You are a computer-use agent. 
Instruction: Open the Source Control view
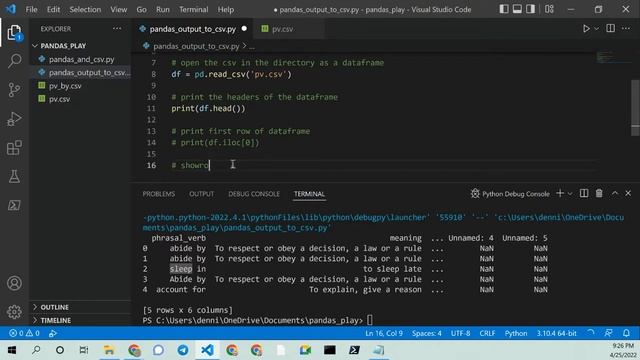[14, 90]
